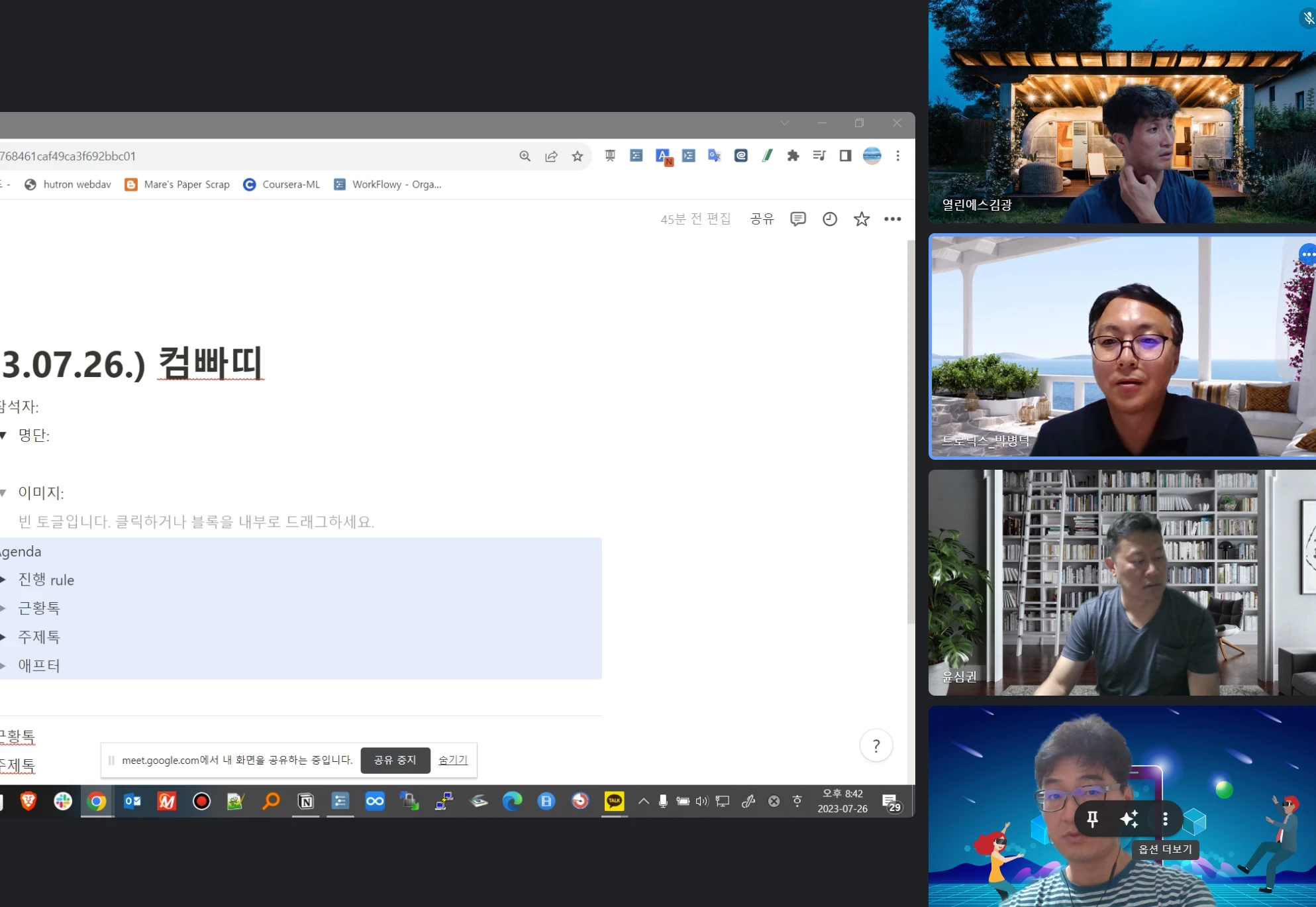The height and width of the screenshot is (907, 1316).
Task: Click the Notion page vertical scrollbar
Action: 911,431
